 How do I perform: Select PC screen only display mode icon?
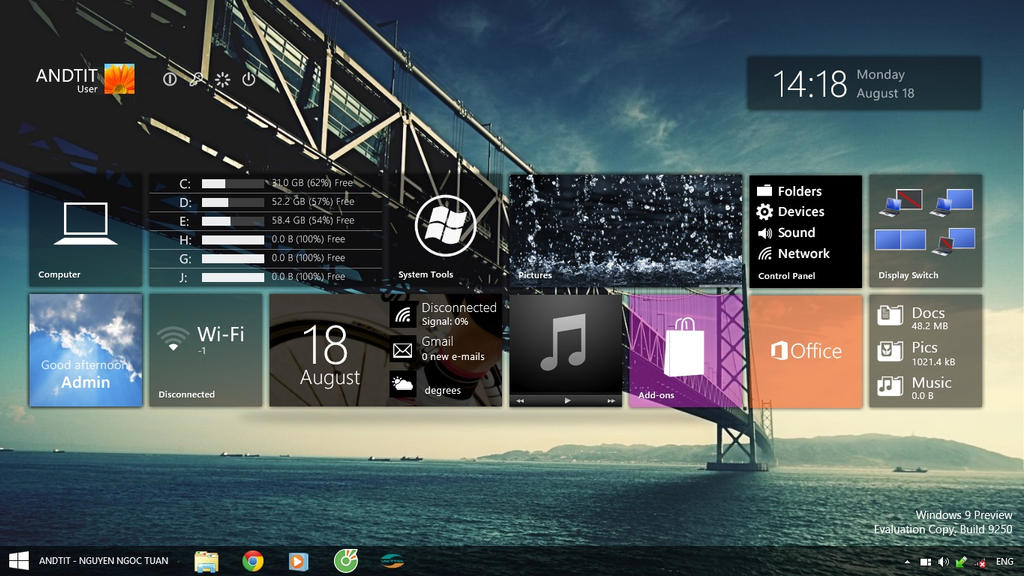pos(901,202)
